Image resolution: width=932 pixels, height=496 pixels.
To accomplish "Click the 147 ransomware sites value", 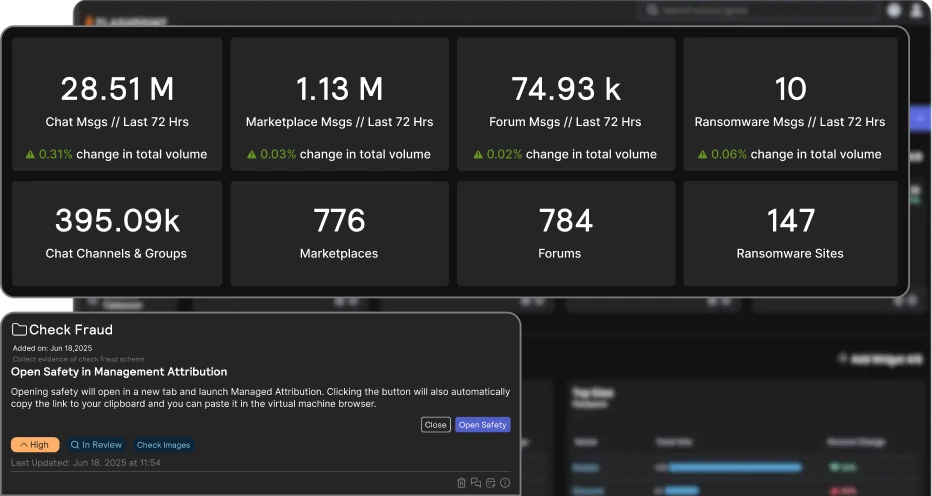I will [791, 221].
